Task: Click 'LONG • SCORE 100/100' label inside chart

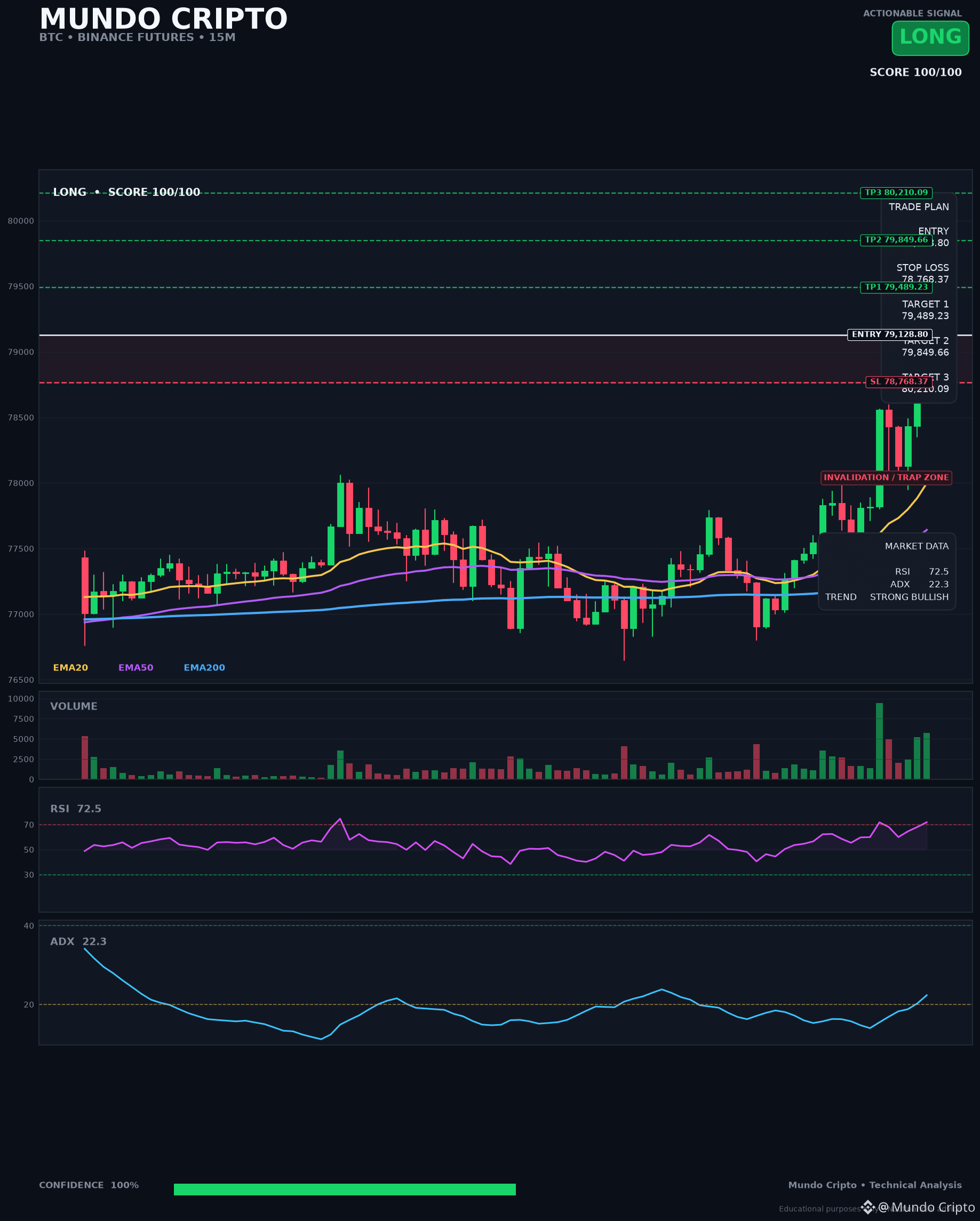Action: click(126, 192)
